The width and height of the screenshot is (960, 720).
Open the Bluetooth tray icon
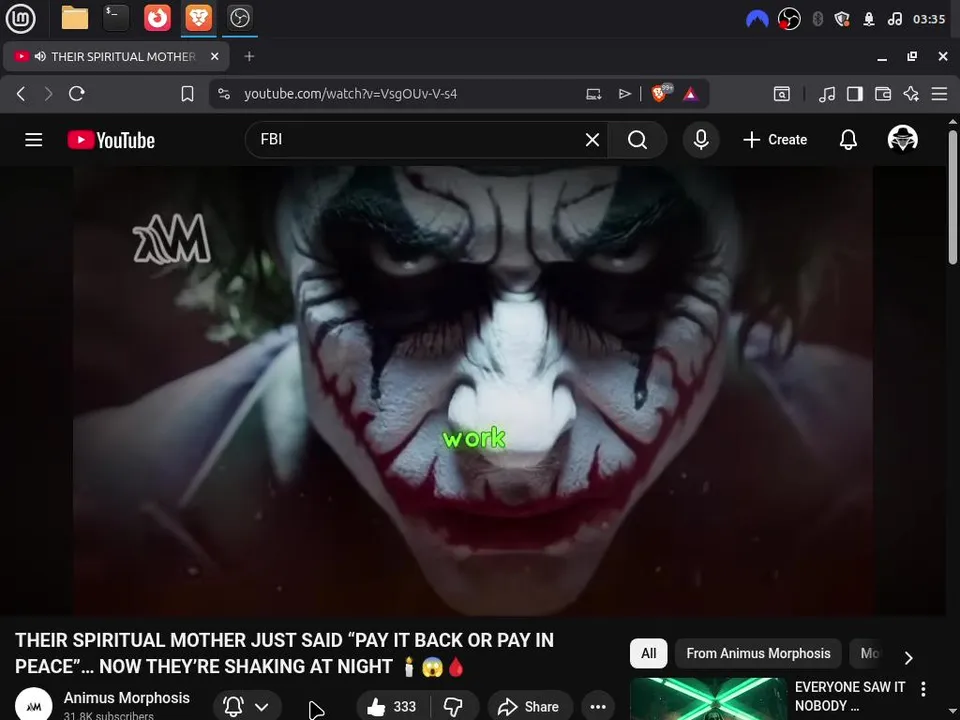[x=817, y=19]
